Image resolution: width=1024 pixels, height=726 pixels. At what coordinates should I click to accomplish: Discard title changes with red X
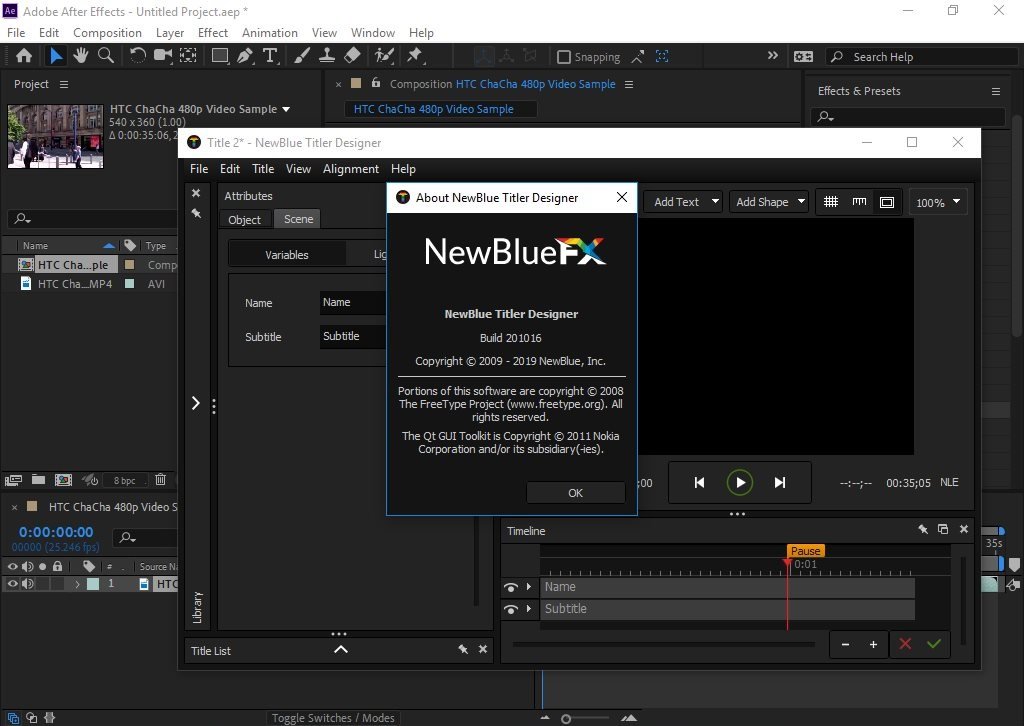point(905,644)
